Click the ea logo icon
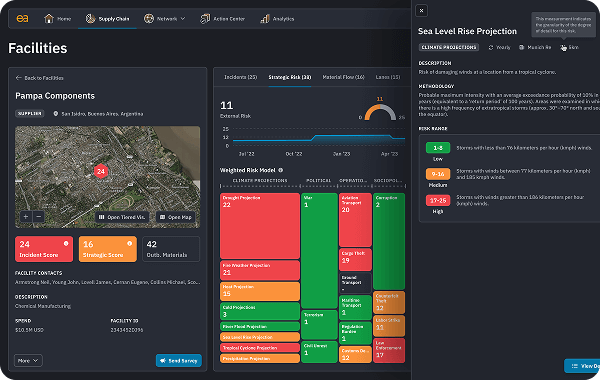 point(22,18)
